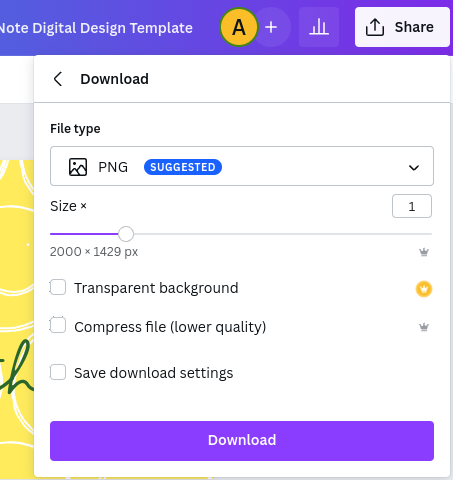
Task: Add a collaborator with the plus icon
Action: 271,27
